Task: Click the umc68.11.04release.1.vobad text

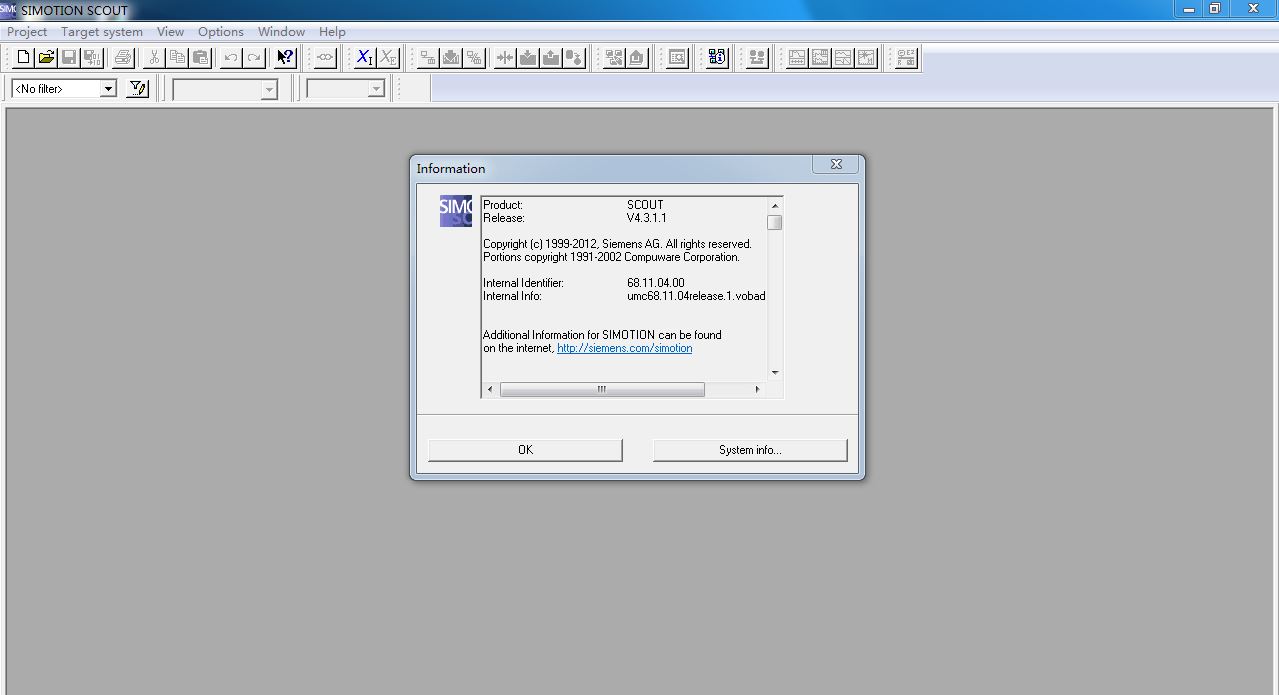Action: click(x=696, y=296)
